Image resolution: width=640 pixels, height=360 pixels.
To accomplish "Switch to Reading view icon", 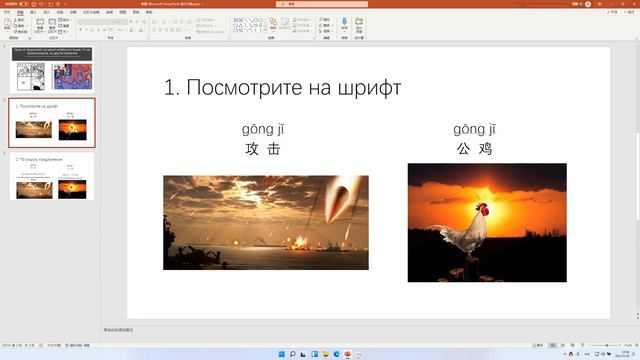I will pos(572,345).
